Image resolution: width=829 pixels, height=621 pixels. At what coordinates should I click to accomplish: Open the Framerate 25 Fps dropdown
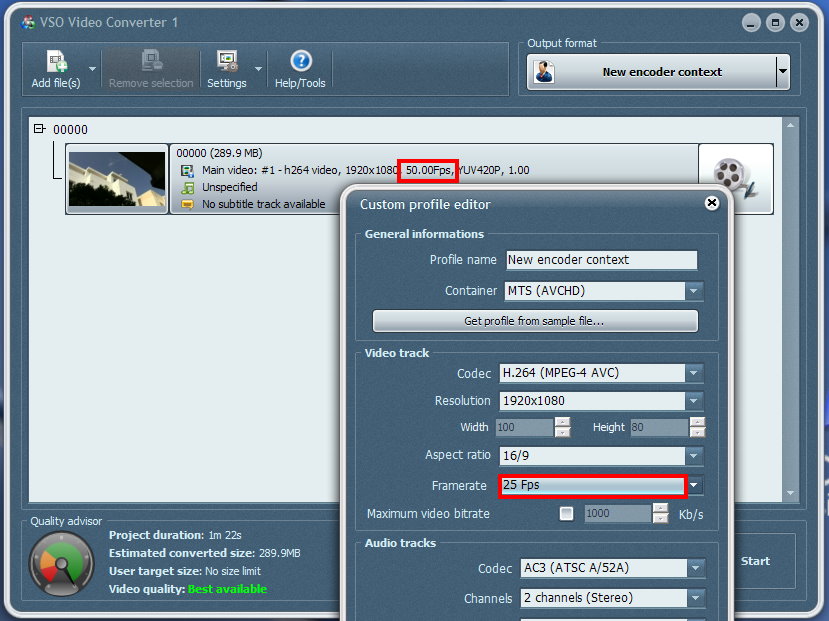694,485
